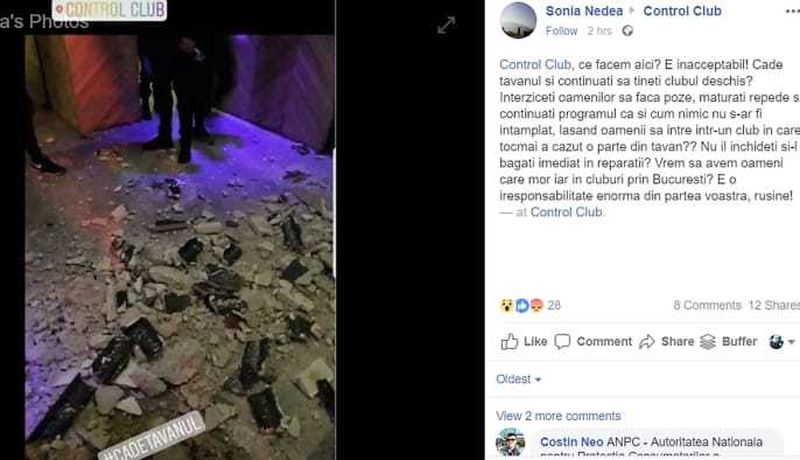800x460 pixels.
Task: Click the Sonia Nedea name link
Action: (x=584, y=11)
